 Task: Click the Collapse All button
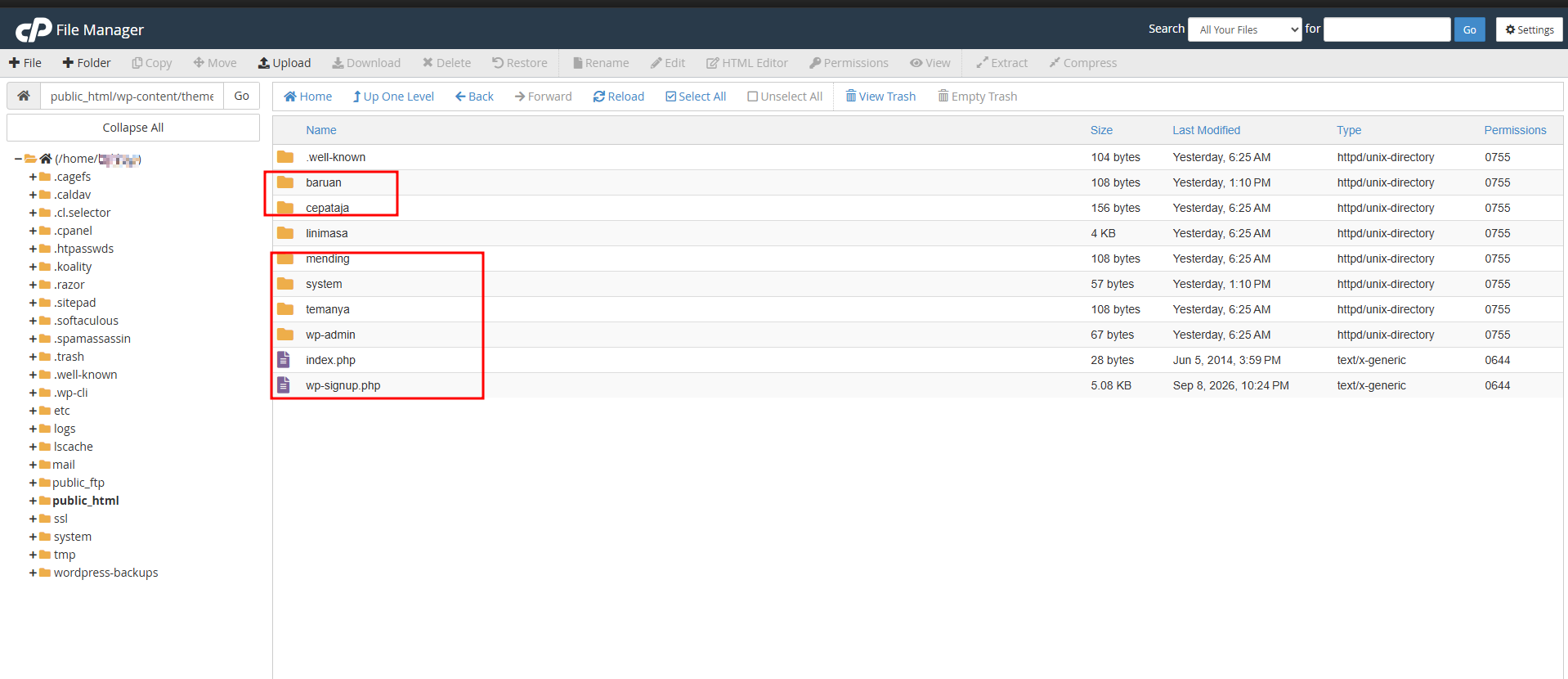(133, 128)
